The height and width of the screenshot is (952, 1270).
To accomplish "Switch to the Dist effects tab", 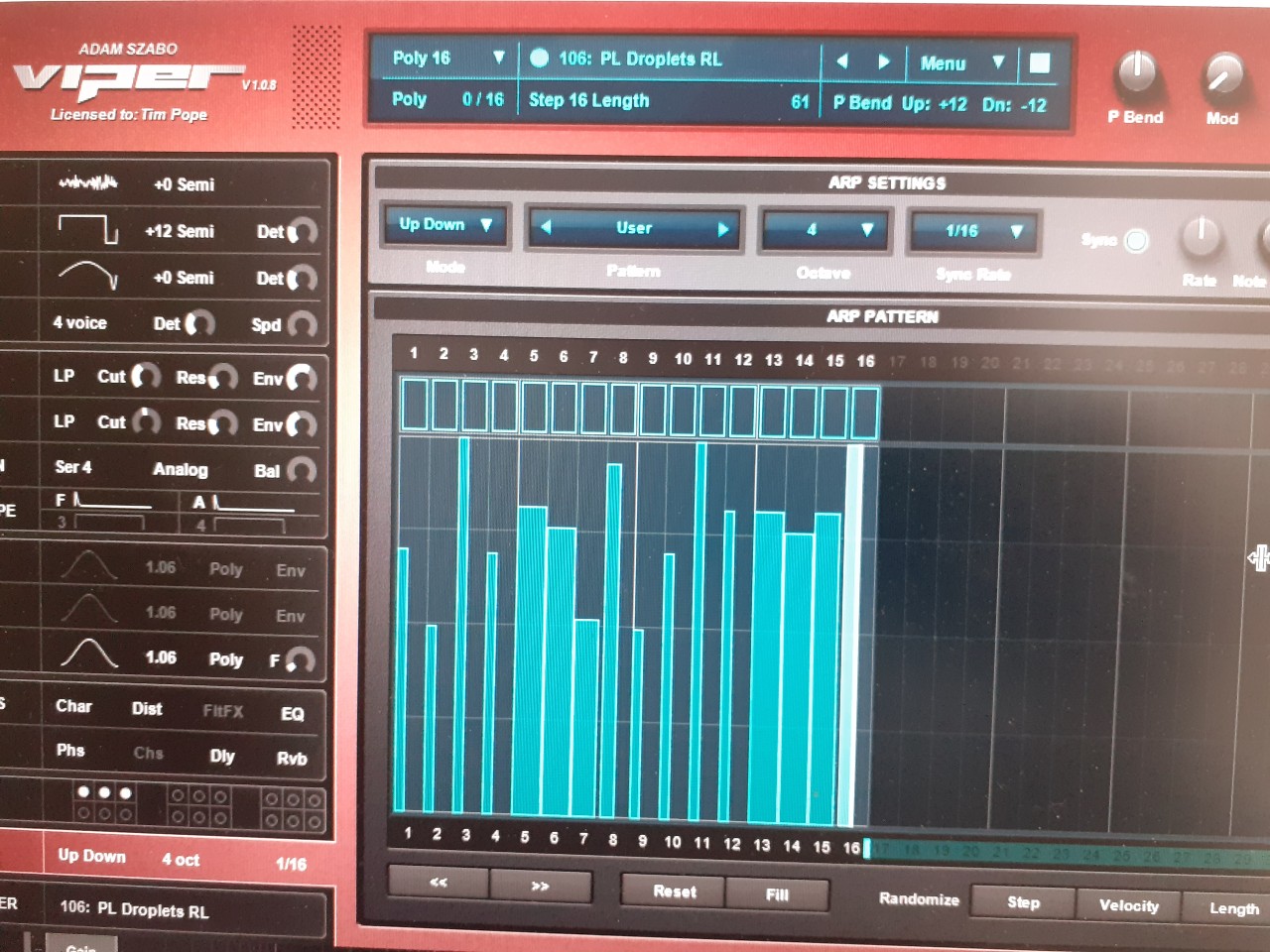I will point(147,708).
